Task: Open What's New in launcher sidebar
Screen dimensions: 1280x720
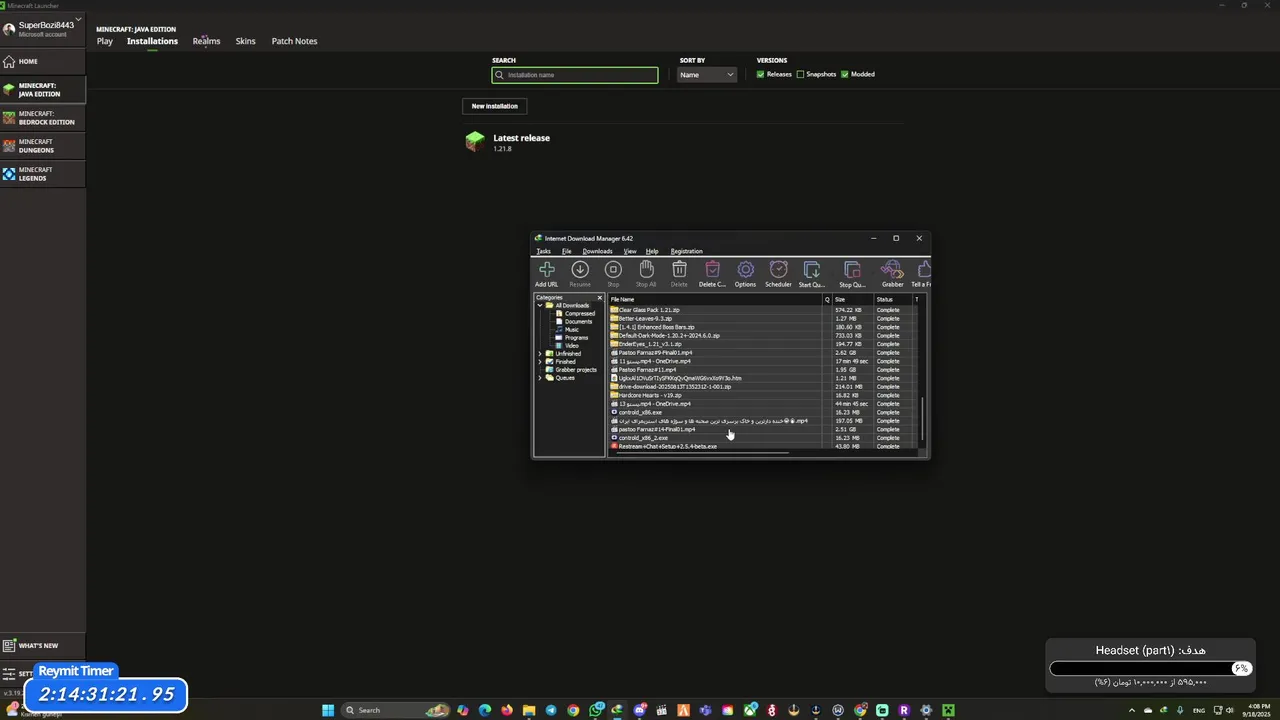Action: click(43, 646)
